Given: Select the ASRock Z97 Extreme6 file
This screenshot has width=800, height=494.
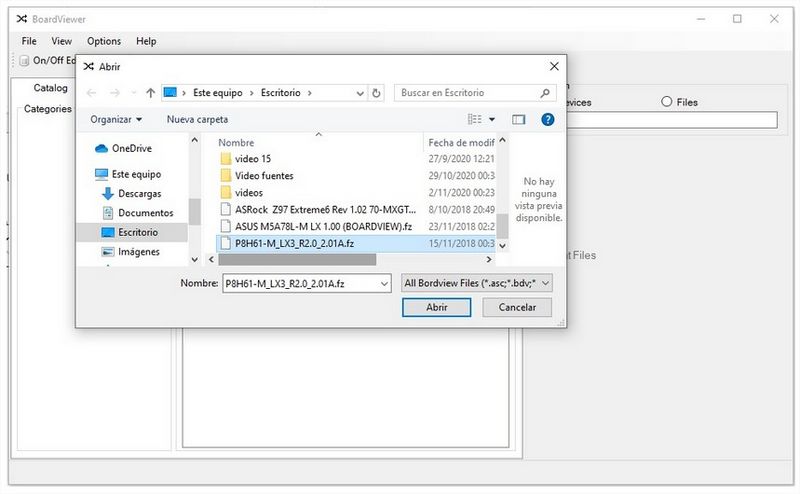Looking at the screenshot, I should (325, 209).
